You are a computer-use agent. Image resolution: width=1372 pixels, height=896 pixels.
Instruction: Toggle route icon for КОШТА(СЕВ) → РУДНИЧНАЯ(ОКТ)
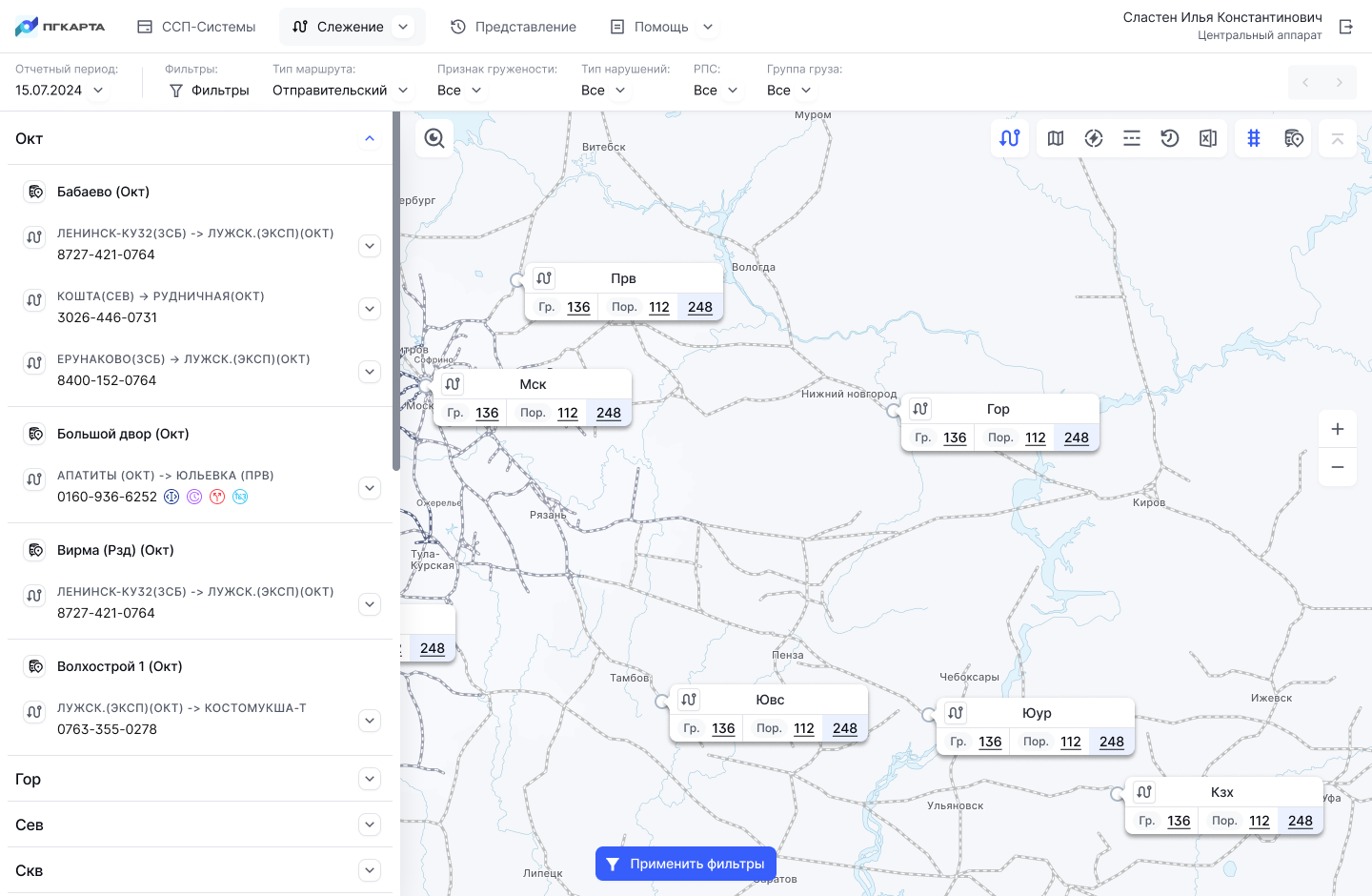tap(34, 300)
